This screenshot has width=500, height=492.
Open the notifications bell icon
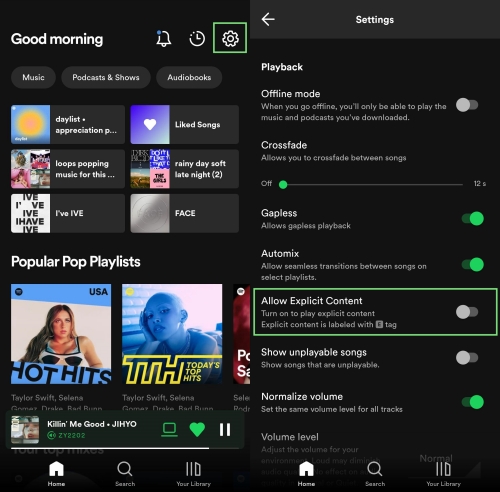point(163,38)
